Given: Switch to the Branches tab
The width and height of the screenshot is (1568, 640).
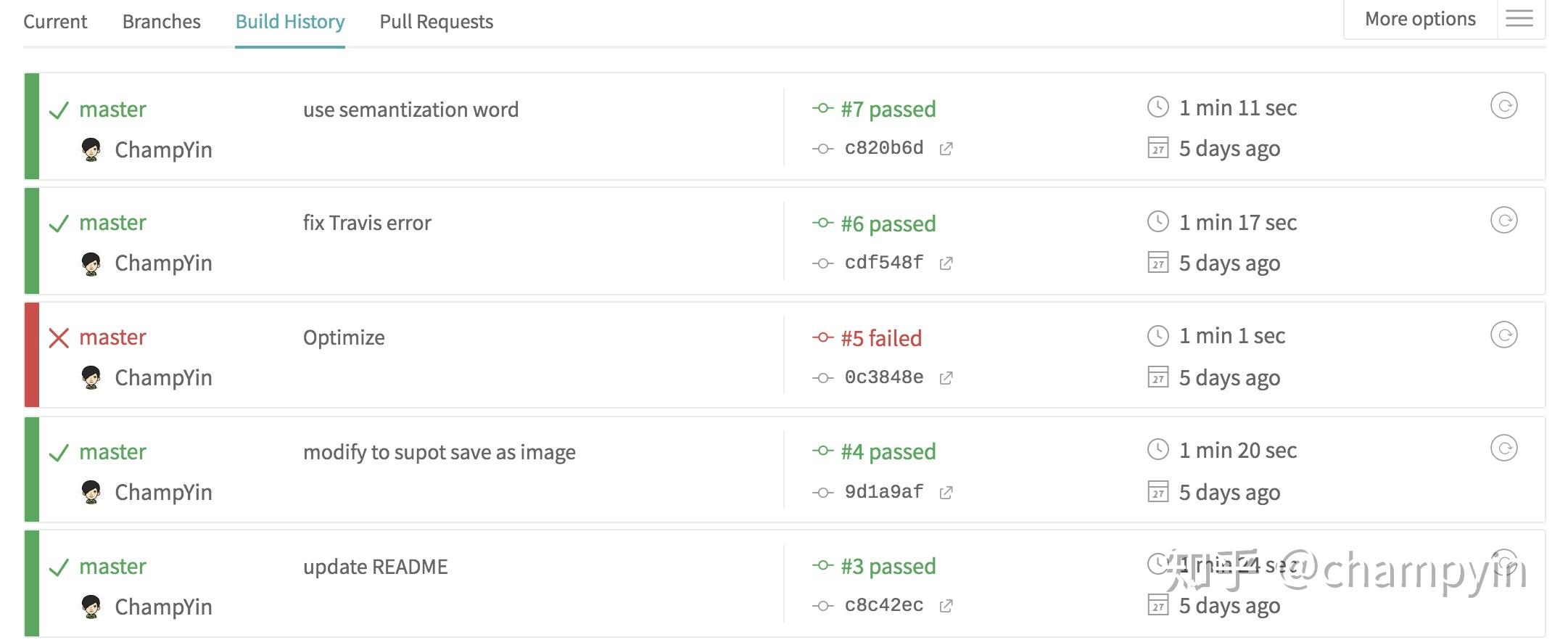Looking at the screenshot, I should [x=161, y=22].
